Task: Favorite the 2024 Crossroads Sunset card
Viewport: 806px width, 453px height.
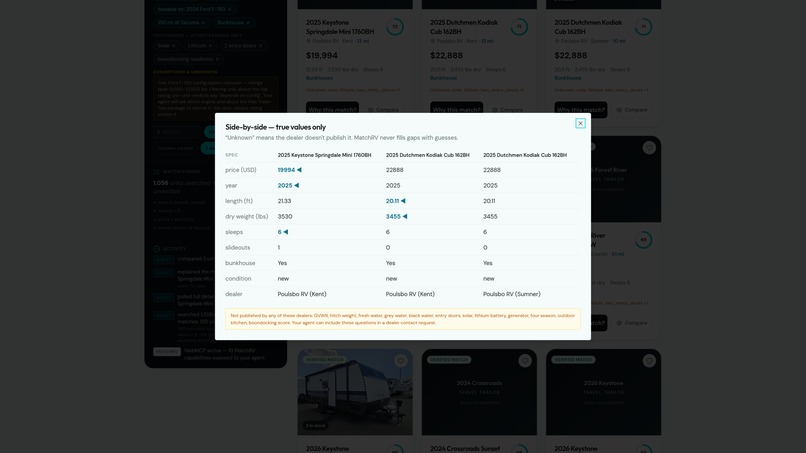Action: tap(525, 361)
